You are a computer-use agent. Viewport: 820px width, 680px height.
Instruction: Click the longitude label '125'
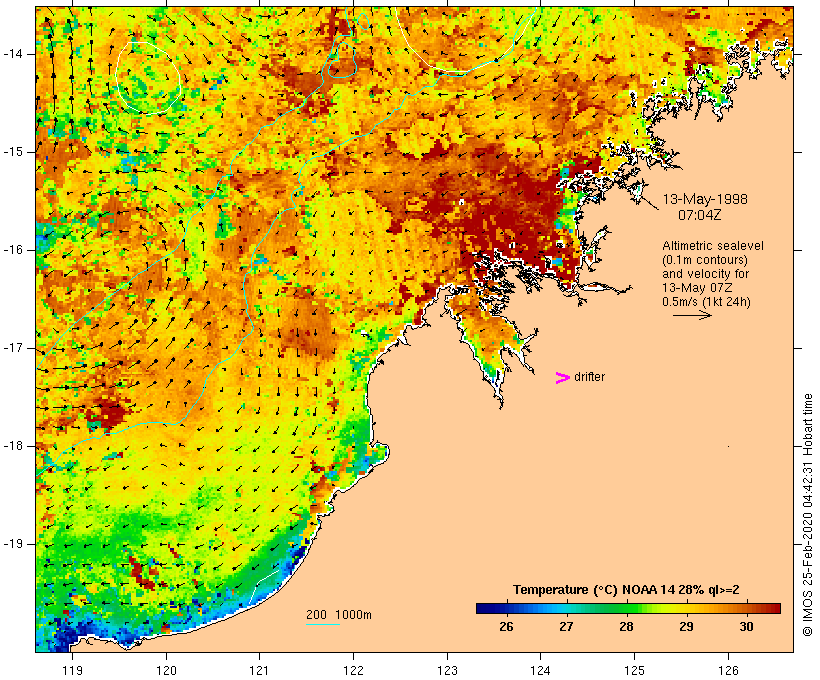[x=635, y=670]
